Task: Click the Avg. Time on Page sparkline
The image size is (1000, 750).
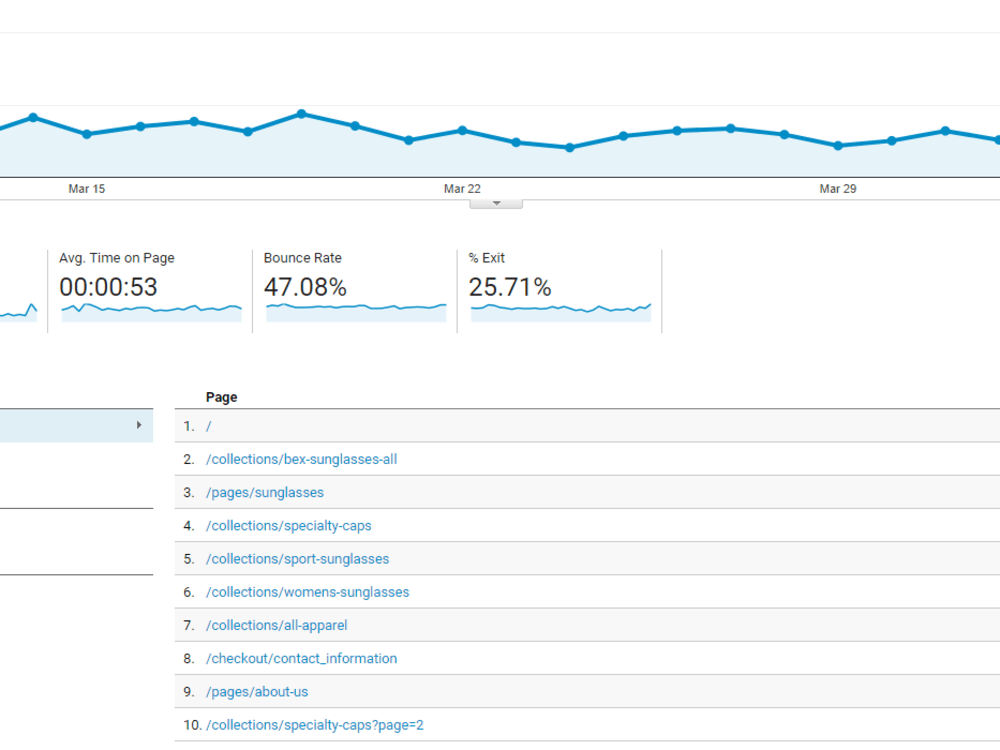Action: (151, 312)
